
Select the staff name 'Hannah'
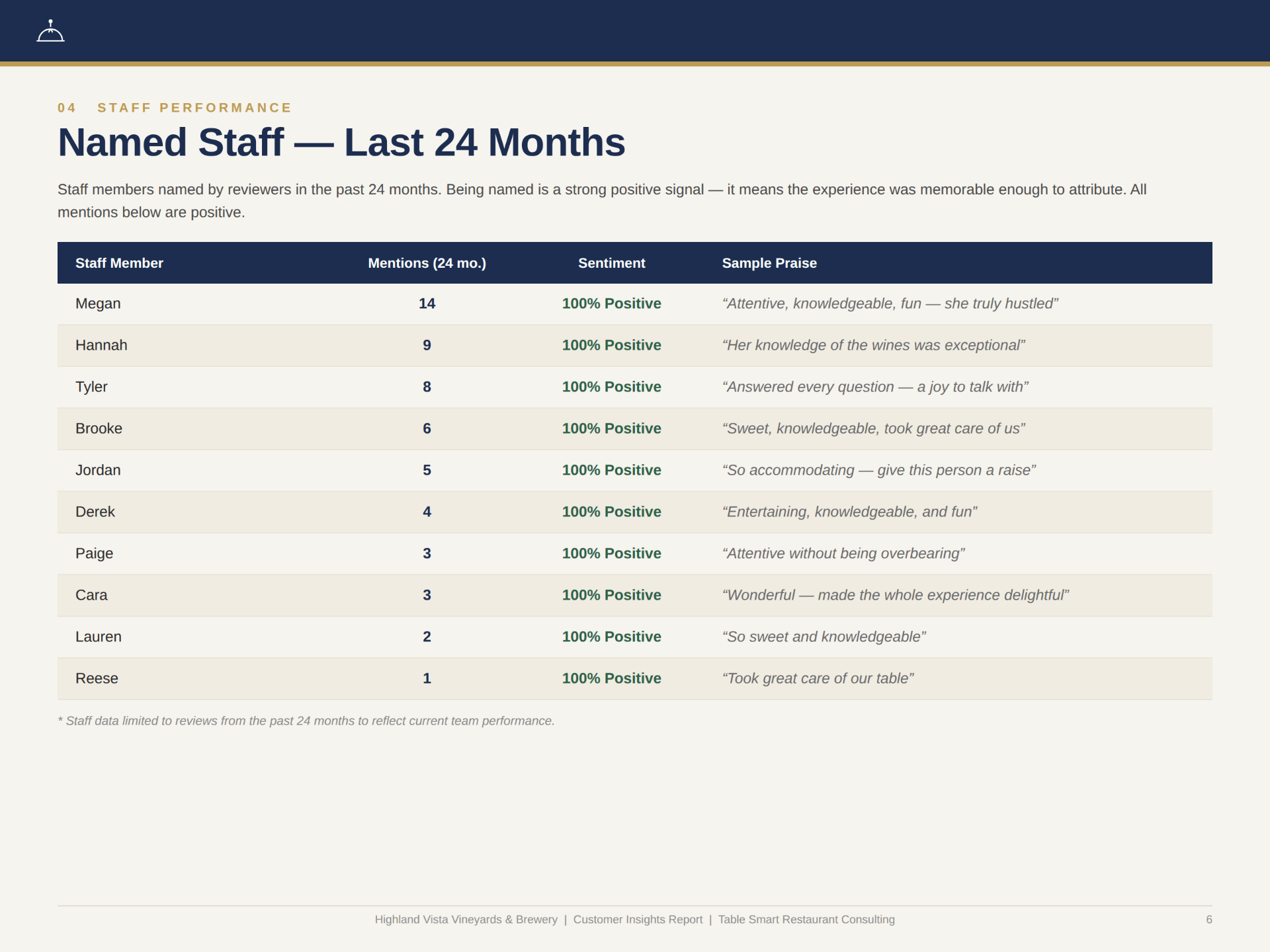coord(101,345)
